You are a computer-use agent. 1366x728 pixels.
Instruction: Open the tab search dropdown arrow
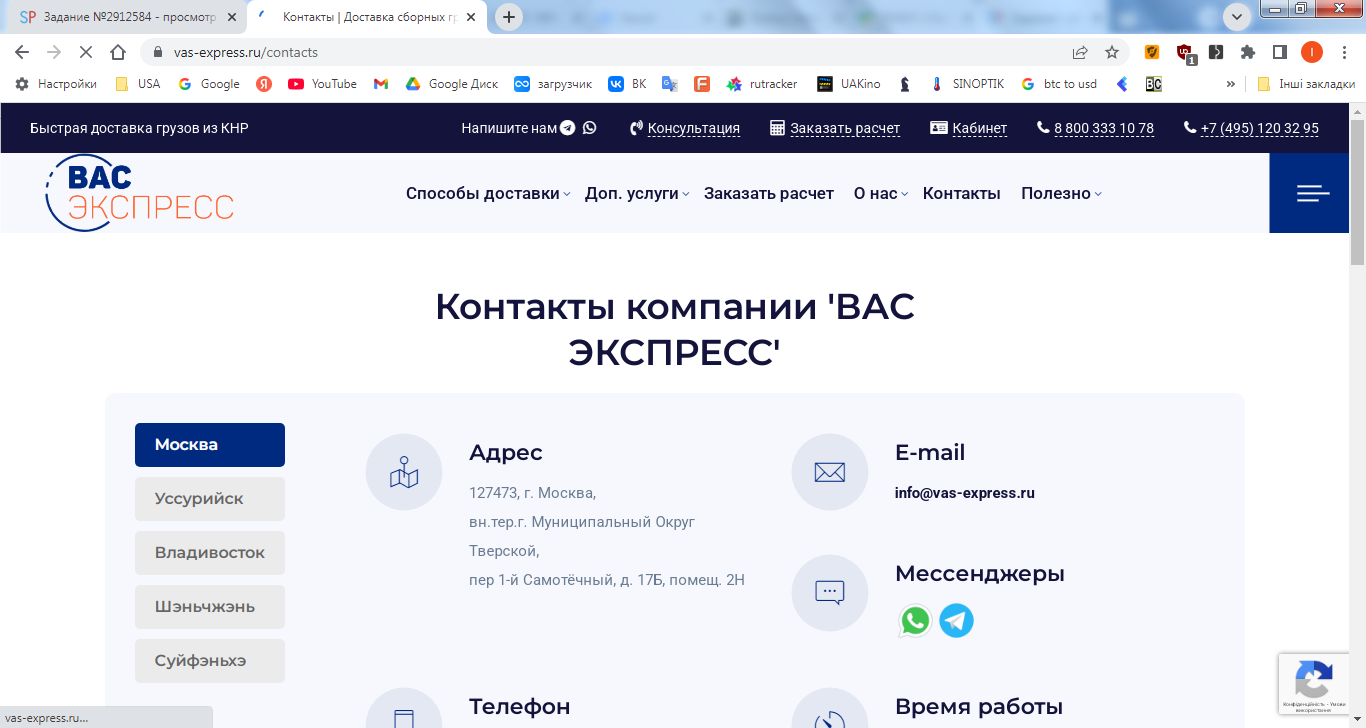(x=1237, y=16)
